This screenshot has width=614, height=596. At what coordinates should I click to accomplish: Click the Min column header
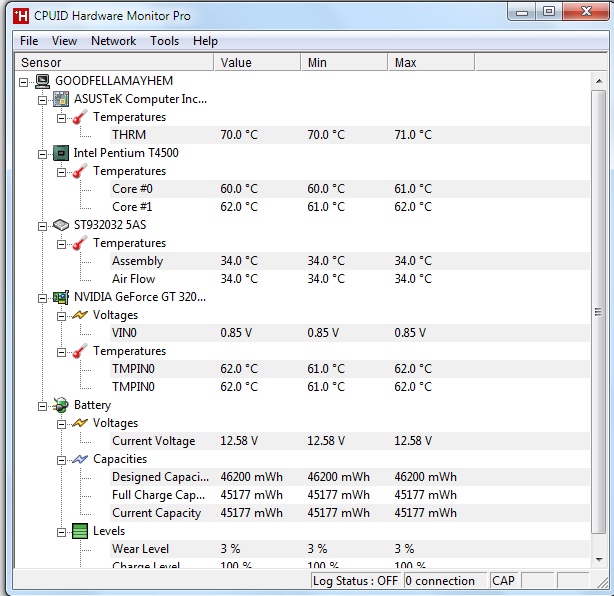[345, 63]
